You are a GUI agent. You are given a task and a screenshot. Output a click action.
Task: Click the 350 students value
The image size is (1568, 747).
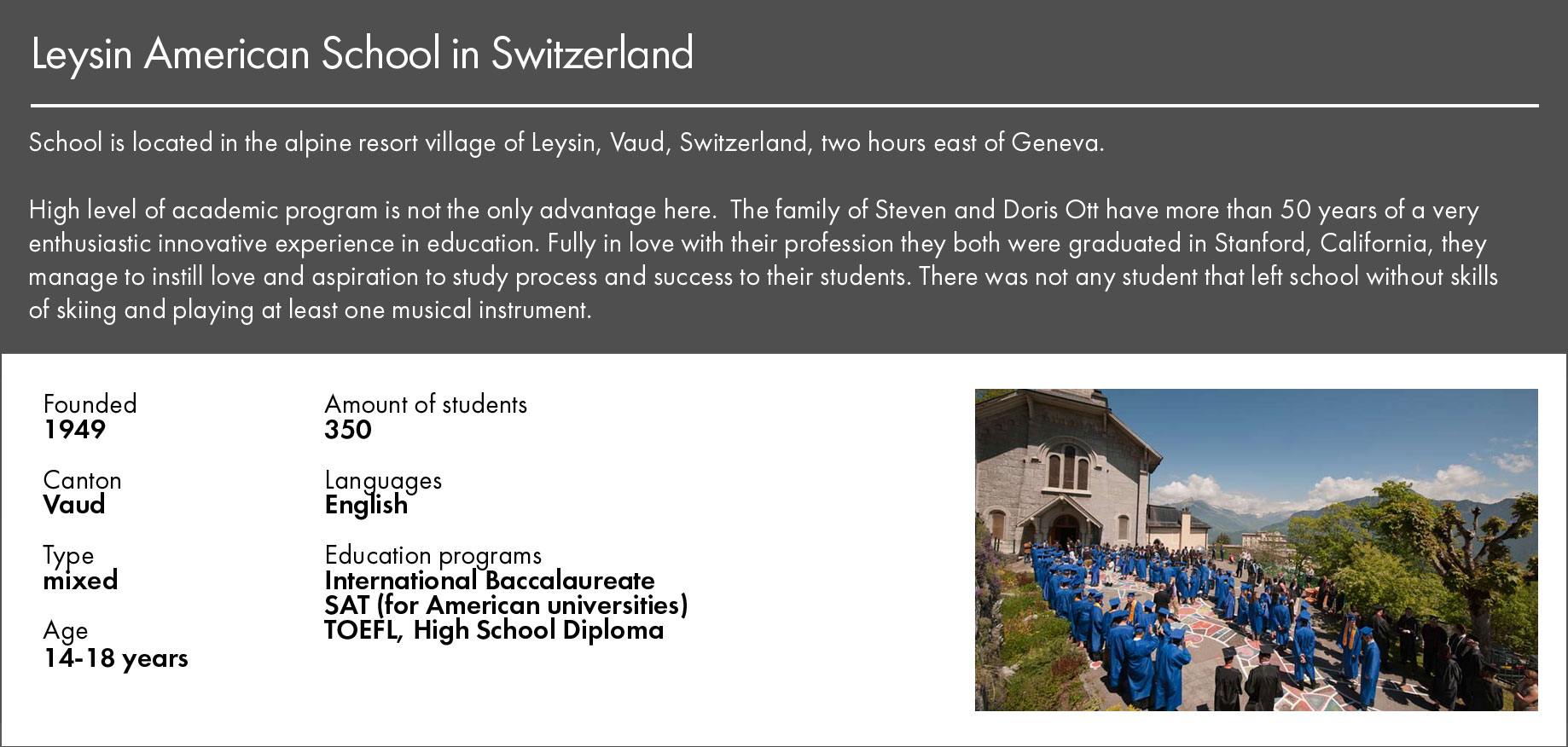348,430
